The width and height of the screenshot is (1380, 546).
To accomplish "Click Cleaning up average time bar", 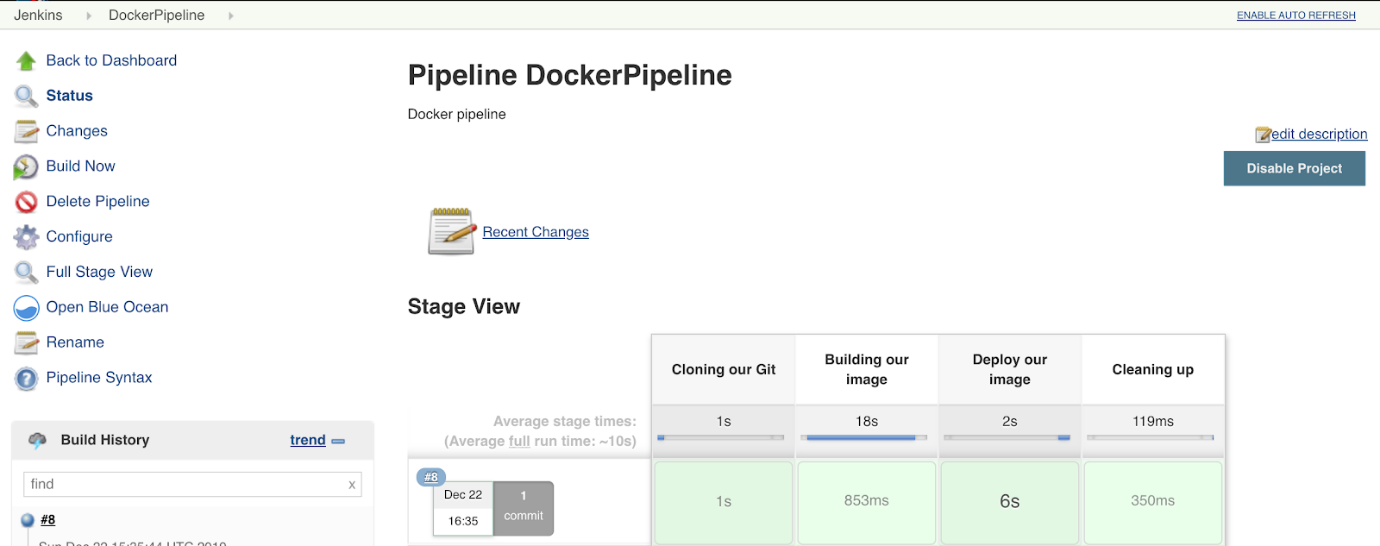I will click(x=1150, y=438).
